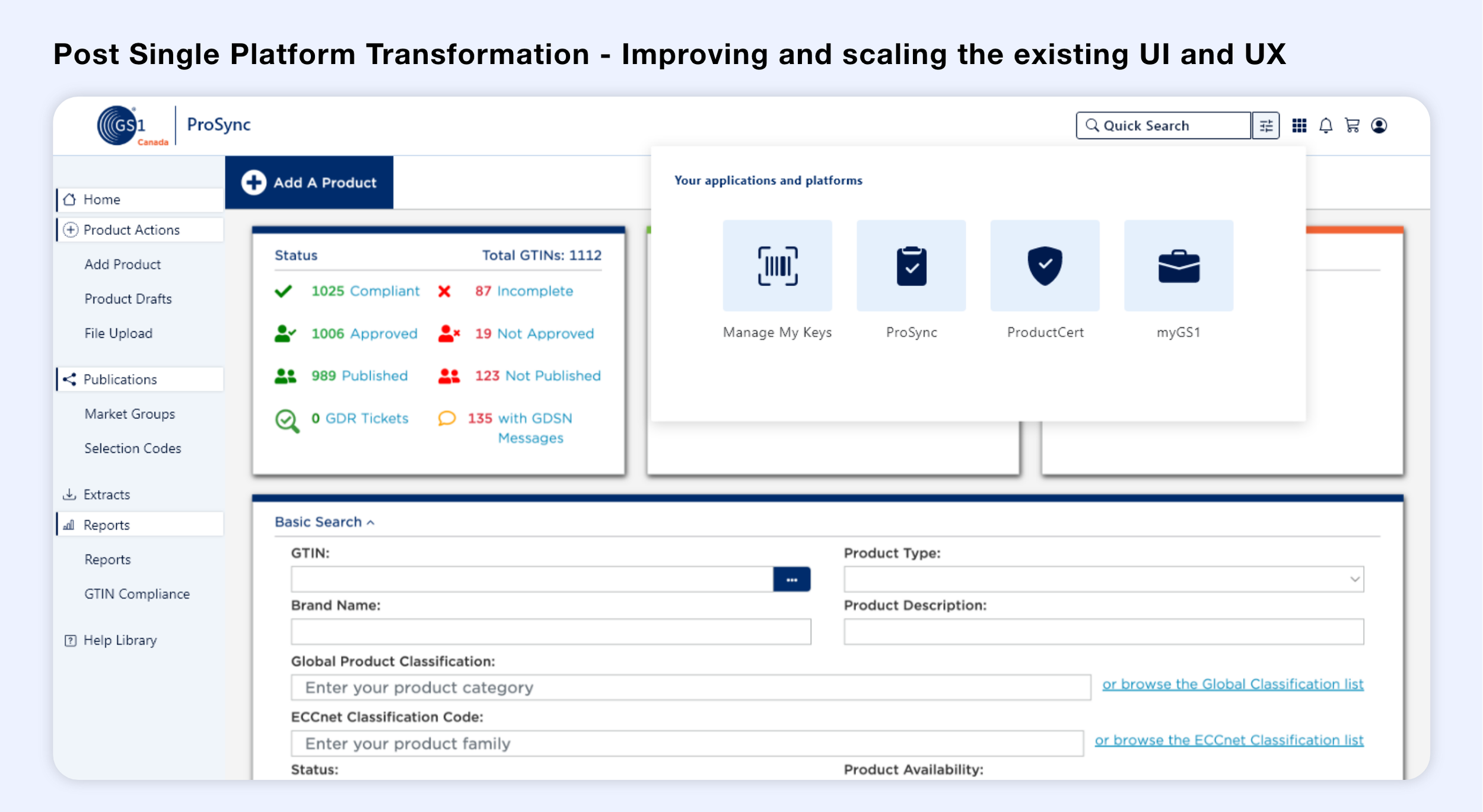This screenshot has height=812, width=1483.
Task: Open GTIN Compliance in the sidebar
Action: pos(137,594)
